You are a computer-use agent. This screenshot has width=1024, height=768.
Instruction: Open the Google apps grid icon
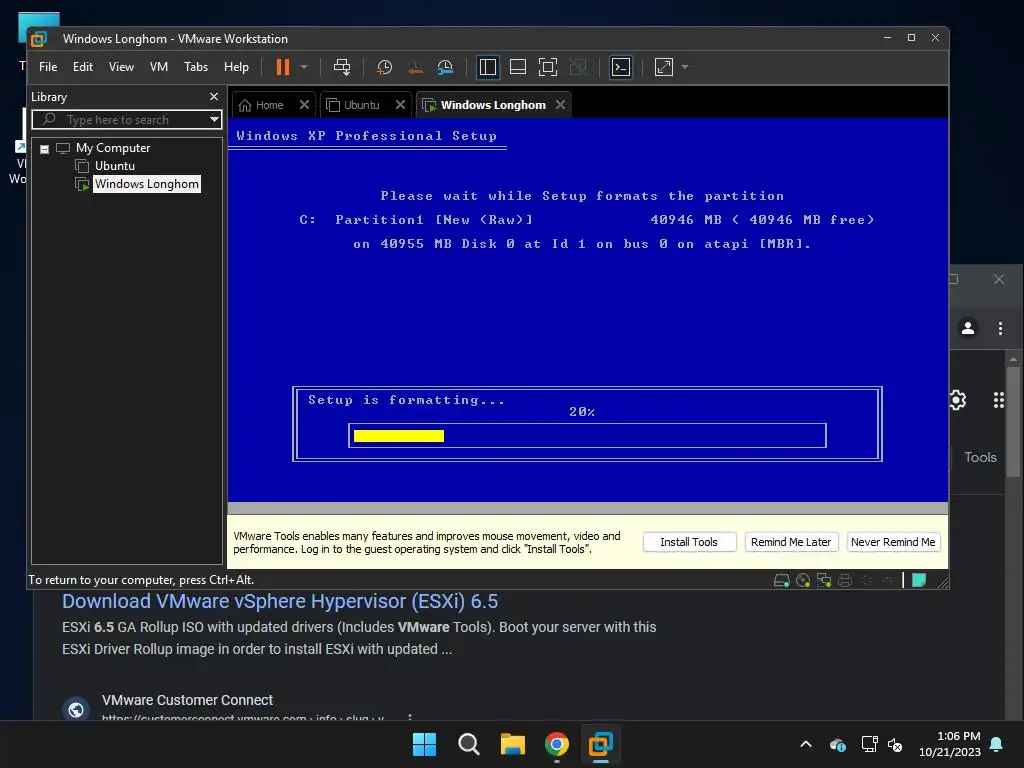pos(999,400)
